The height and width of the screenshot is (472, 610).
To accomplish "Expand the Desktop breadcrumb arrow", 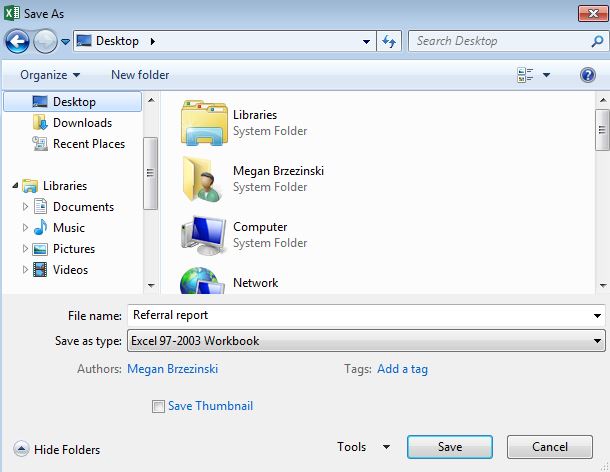I will tap(152, 41).
